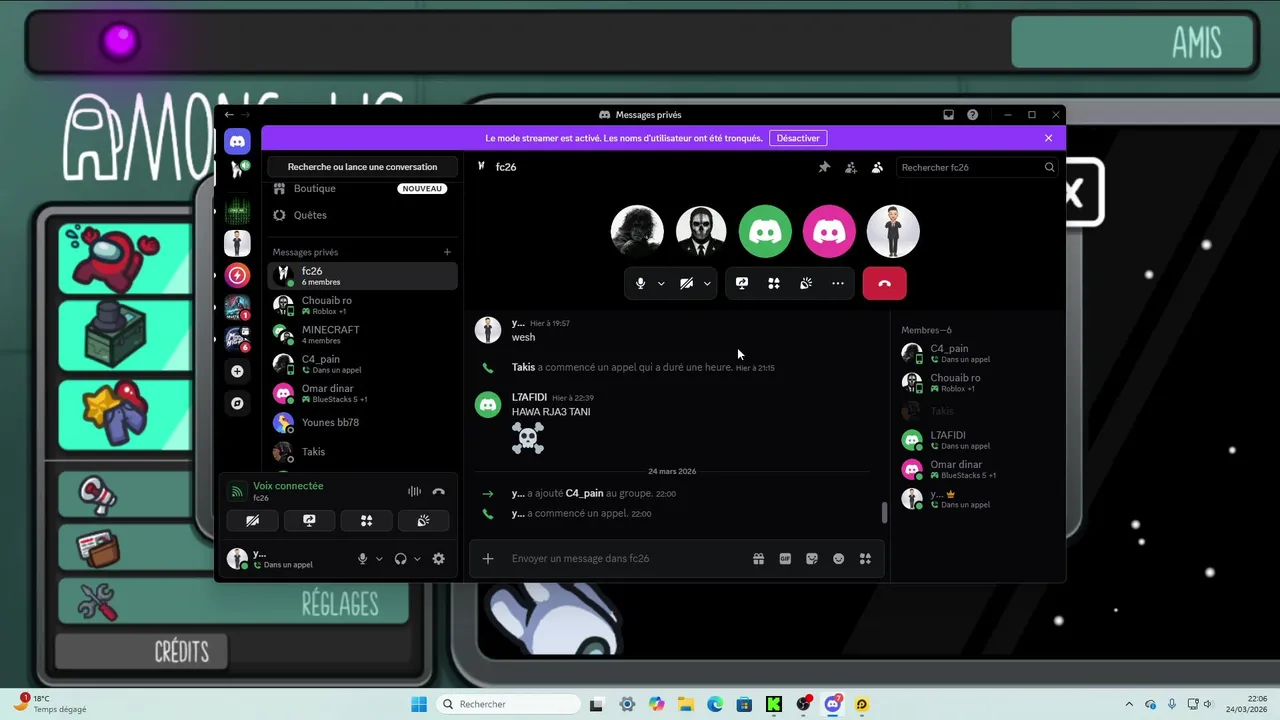Image resolution: width=1280 pixels, height=720 pixels.
Task: Select fc26 group conversation
Action: [x=362, y=276]
